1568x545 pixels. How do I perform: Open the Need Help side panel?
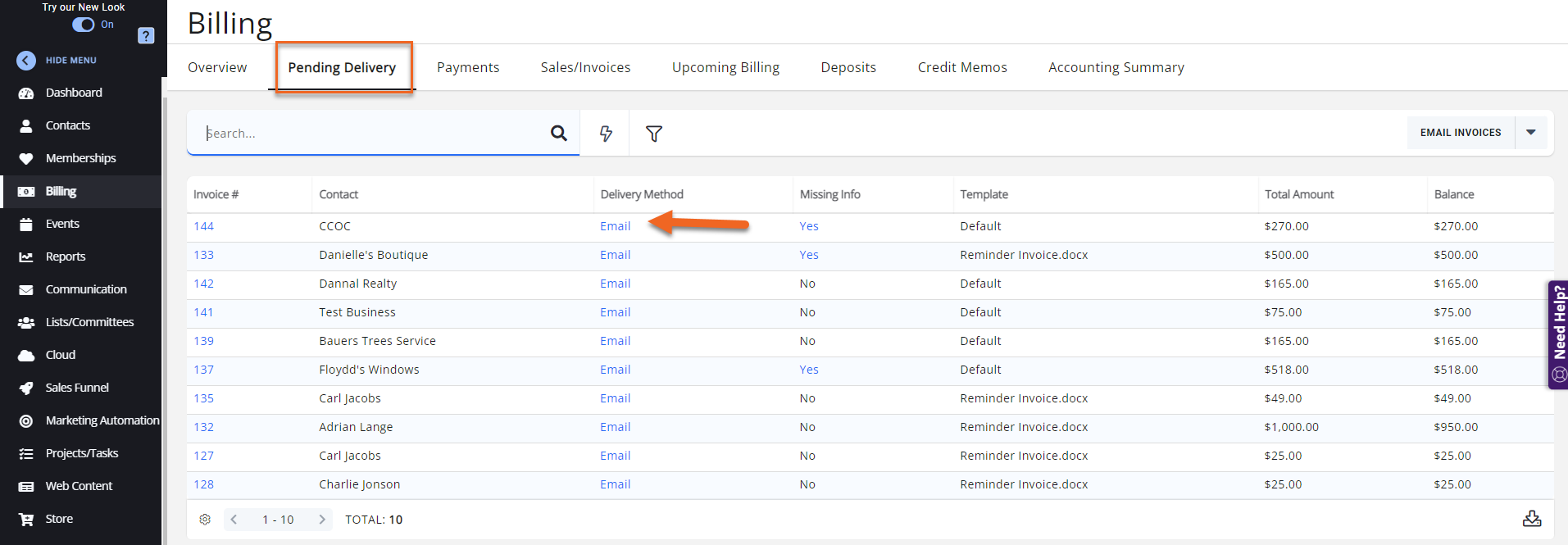coord(1557,334)
